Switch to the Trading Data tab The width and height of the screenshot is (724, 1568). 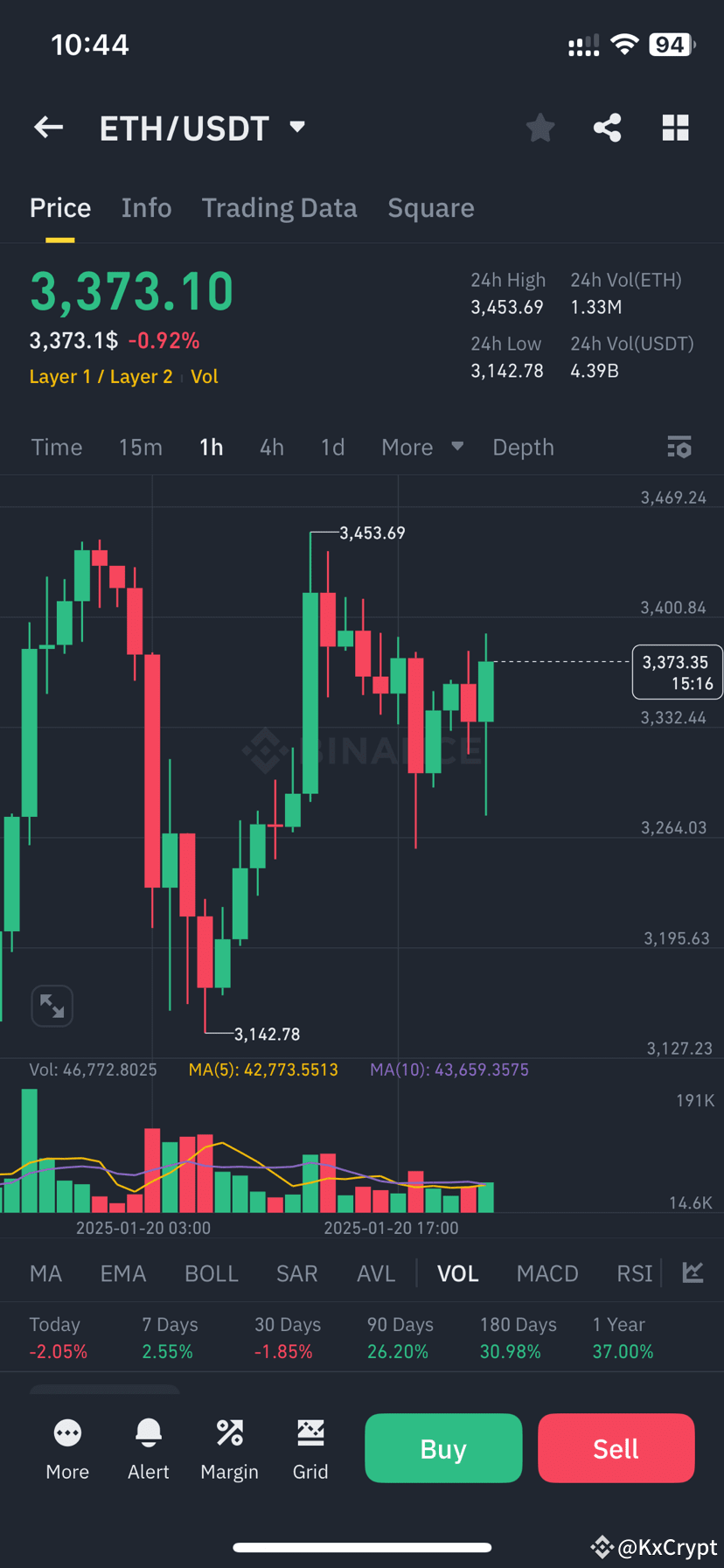[279, 208]
